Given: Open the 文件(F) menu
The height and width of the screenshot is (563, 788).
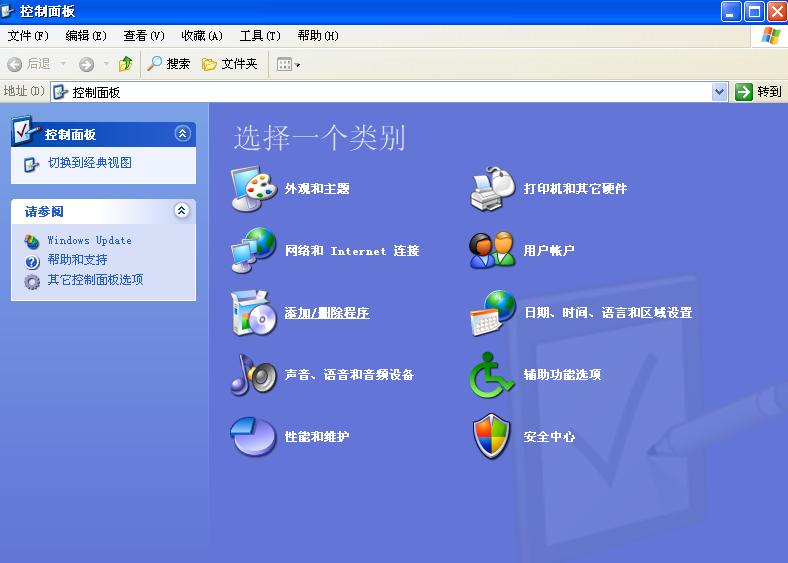Looking at the screenshot, I should tap(28, 36).
